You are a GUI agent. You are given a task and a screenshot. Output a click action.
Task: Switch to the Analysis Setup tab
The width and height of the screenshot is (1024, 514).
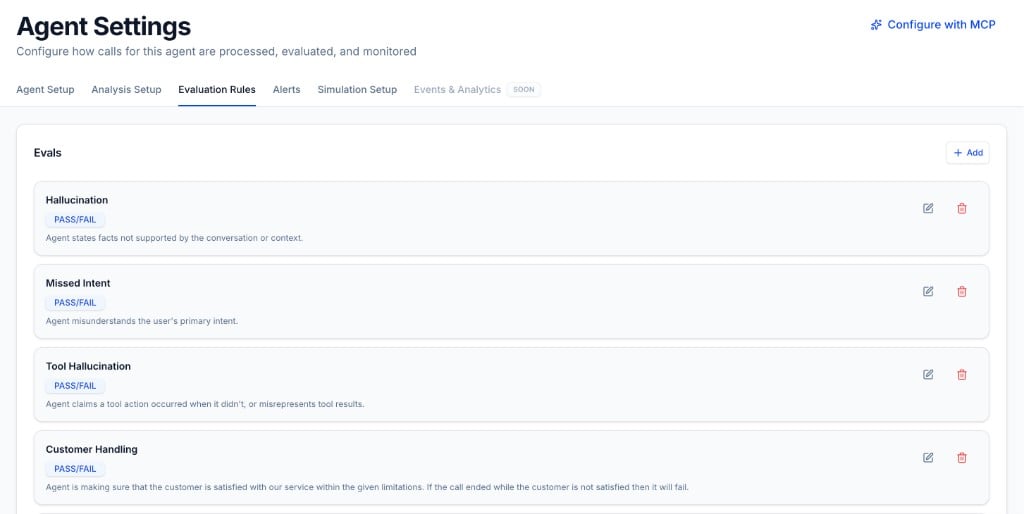pyautogui.click(x=126, y=89)
